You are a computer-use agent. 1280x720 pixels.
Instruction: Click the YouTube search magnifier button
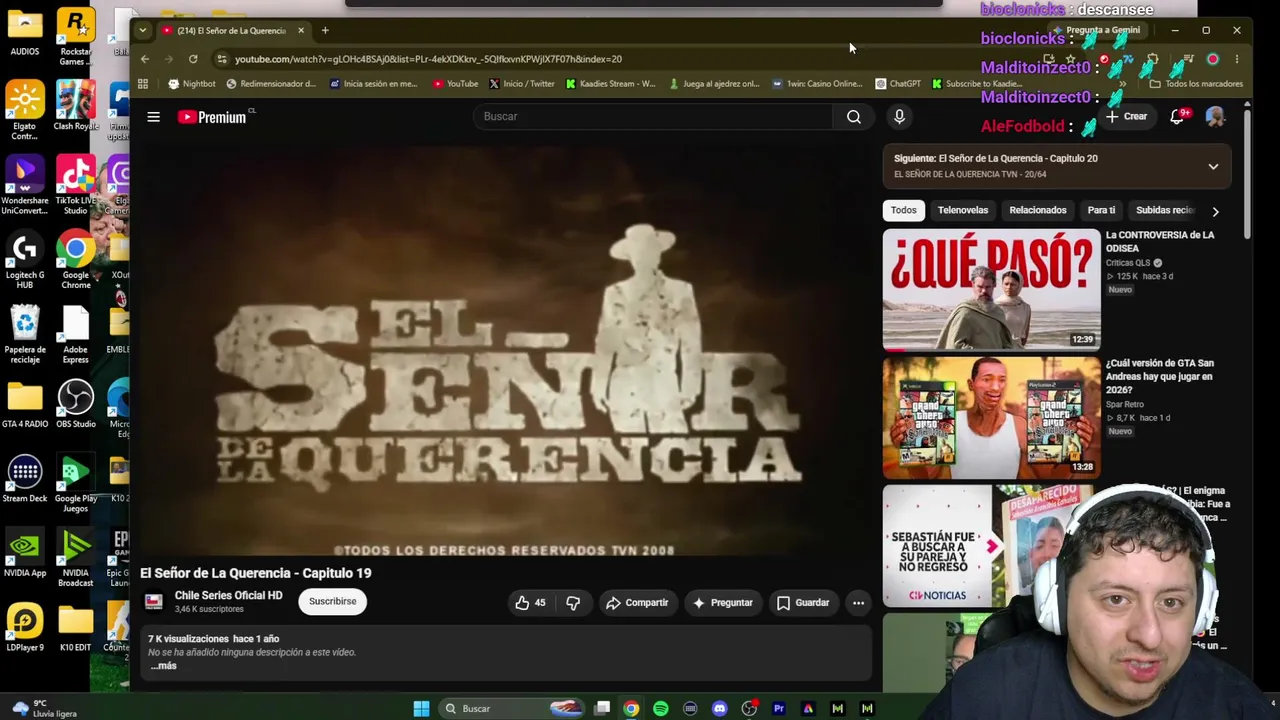[x=853, y=117]
